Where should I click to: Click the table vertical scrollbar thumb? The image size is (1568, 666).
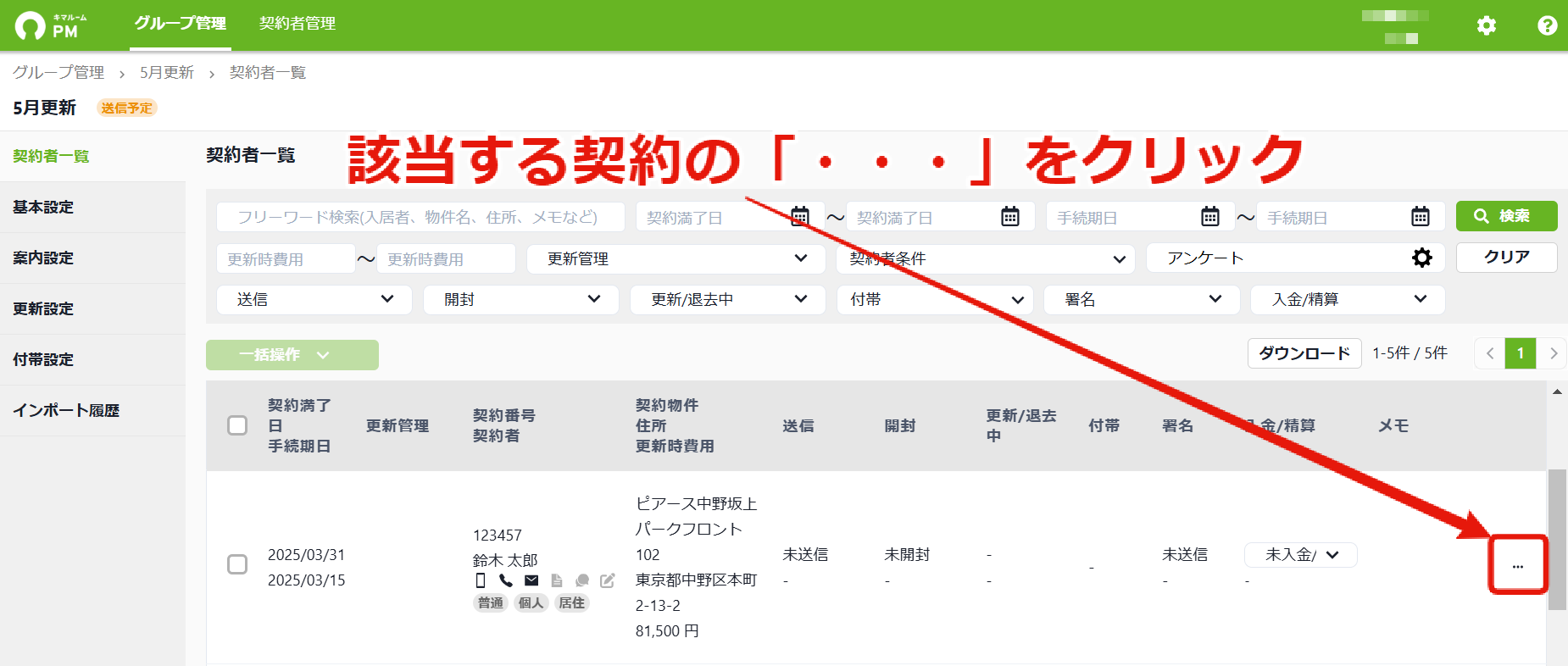tap(1557, 540)
